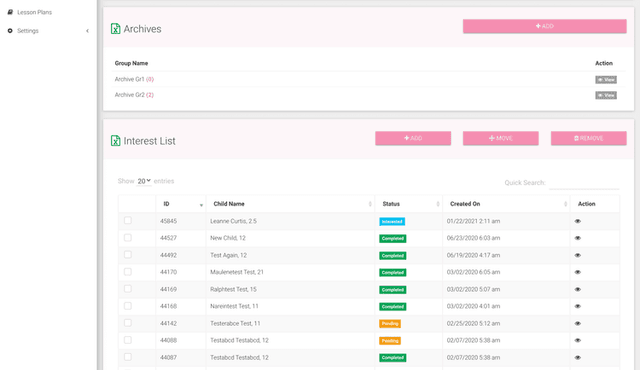Screen dimensions: 640x370
Task: Check the box for row 44142
Action: click(x=128, y=323)
